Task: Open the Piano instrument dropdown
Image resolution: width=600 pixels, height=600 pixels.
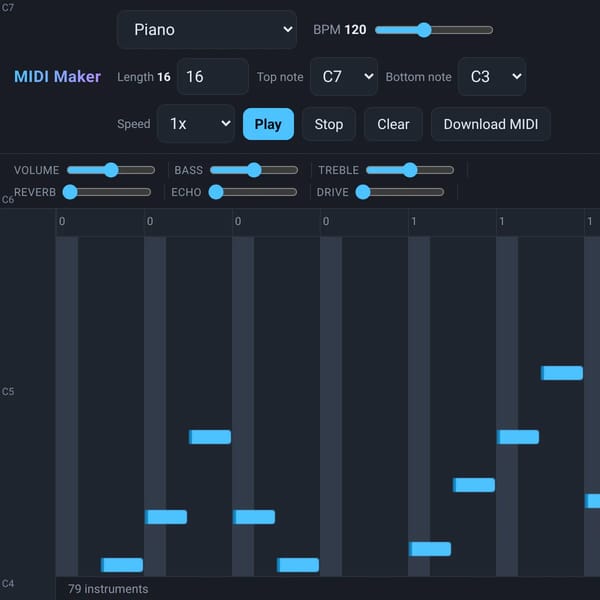Action: point(207,29)
